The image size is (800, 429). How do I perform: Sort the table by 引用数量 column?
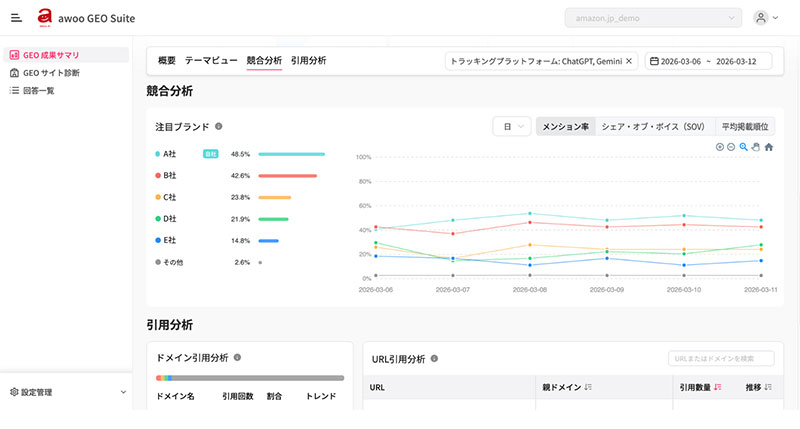717,387
